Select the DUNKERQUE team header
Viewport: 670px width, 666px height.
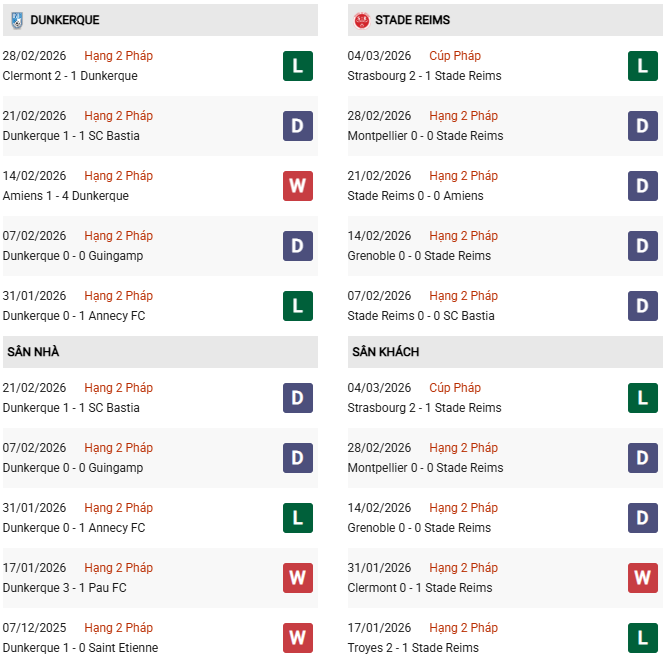(64, 20)
